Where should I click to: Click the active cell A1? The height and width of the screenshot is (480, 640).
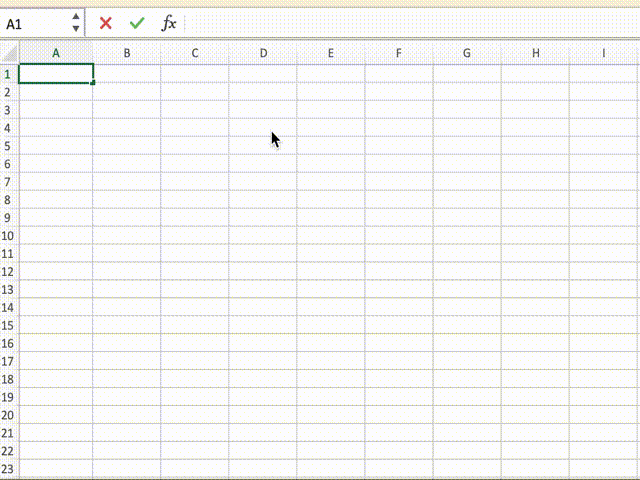pyautogui.click(x=56, y=73)
